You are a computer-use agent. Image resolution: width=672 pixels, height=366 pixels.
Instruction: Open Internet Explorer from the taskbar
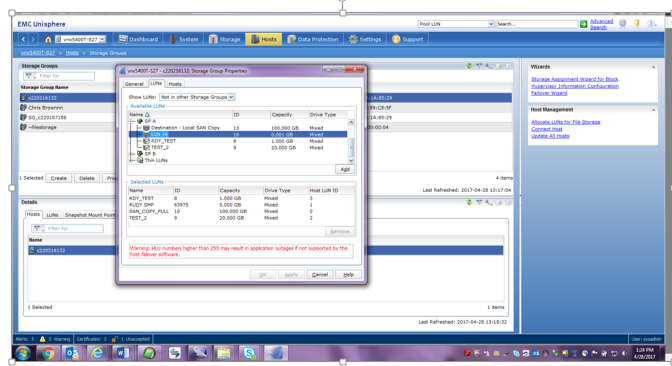tap(98, 353)
